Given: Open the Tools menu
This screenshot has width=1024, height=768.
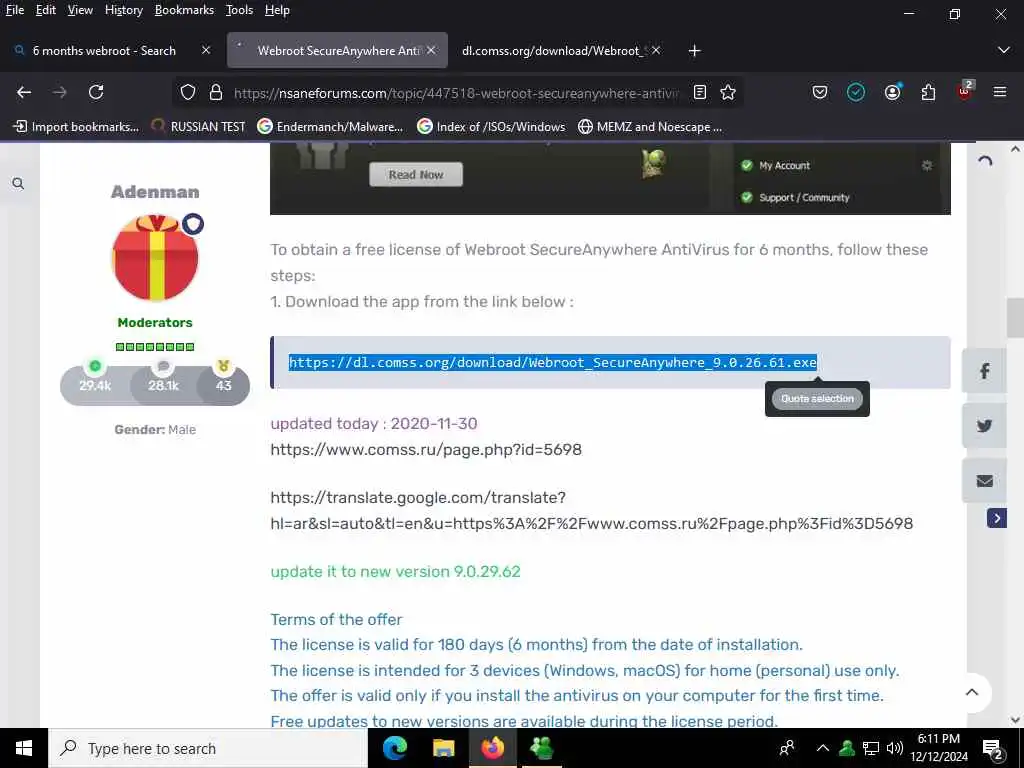Looking at the screenshot, I should coord(240,10).
